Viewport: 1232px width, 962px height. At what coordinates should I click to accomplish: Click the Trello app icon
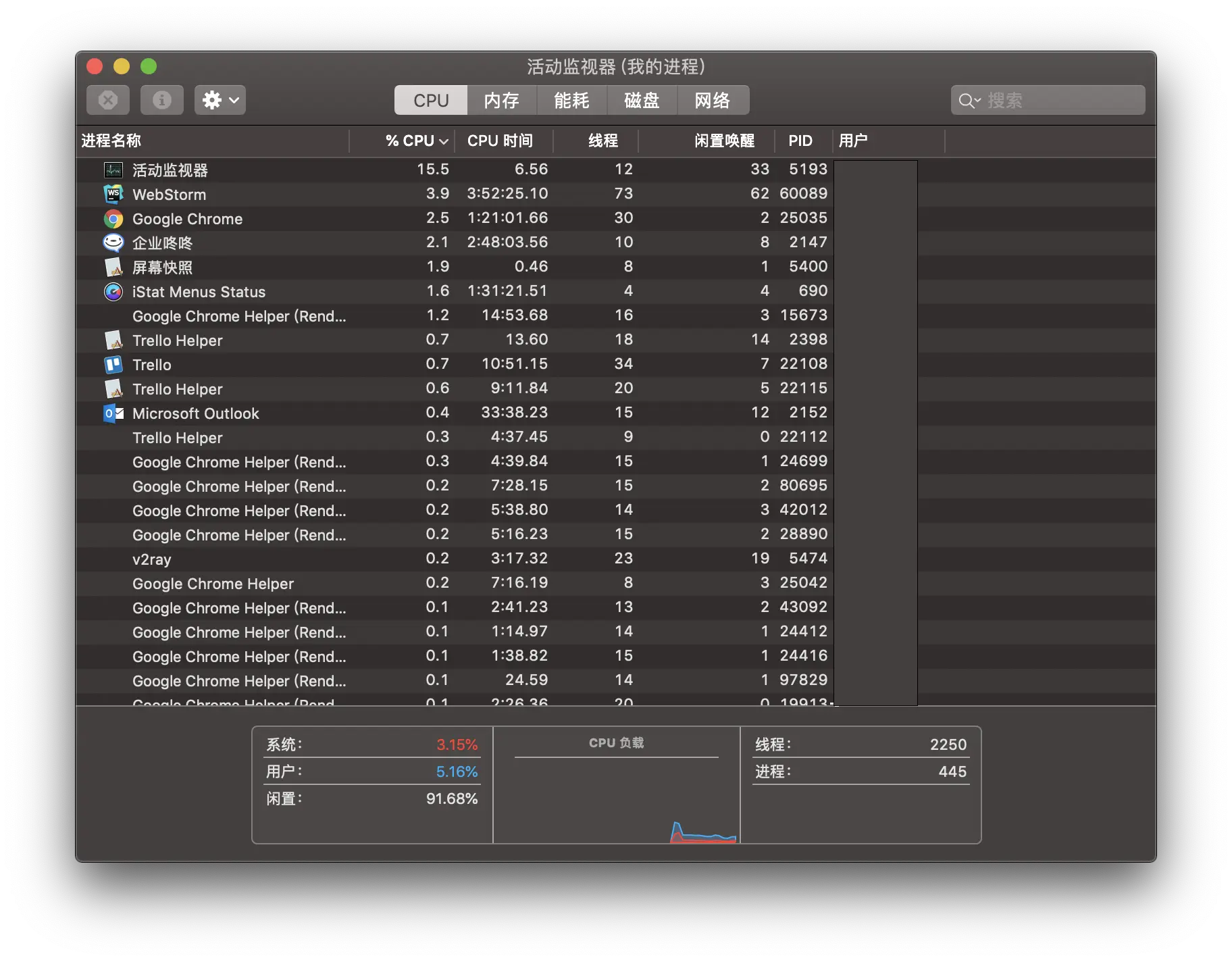coord(113,364)
